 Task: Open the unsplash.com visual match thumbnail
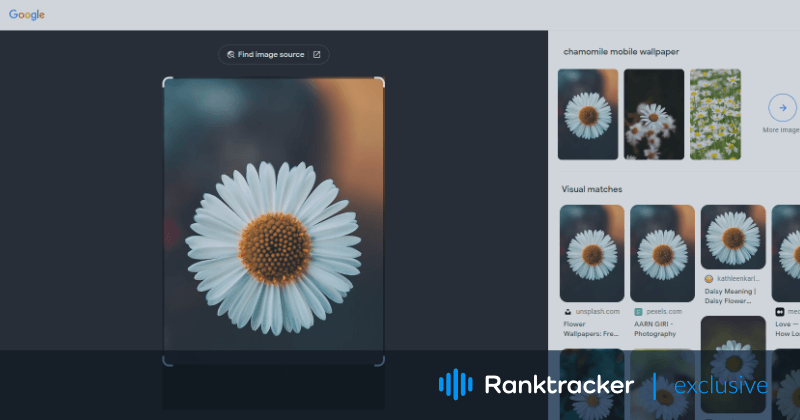click(x=592, y=253)
